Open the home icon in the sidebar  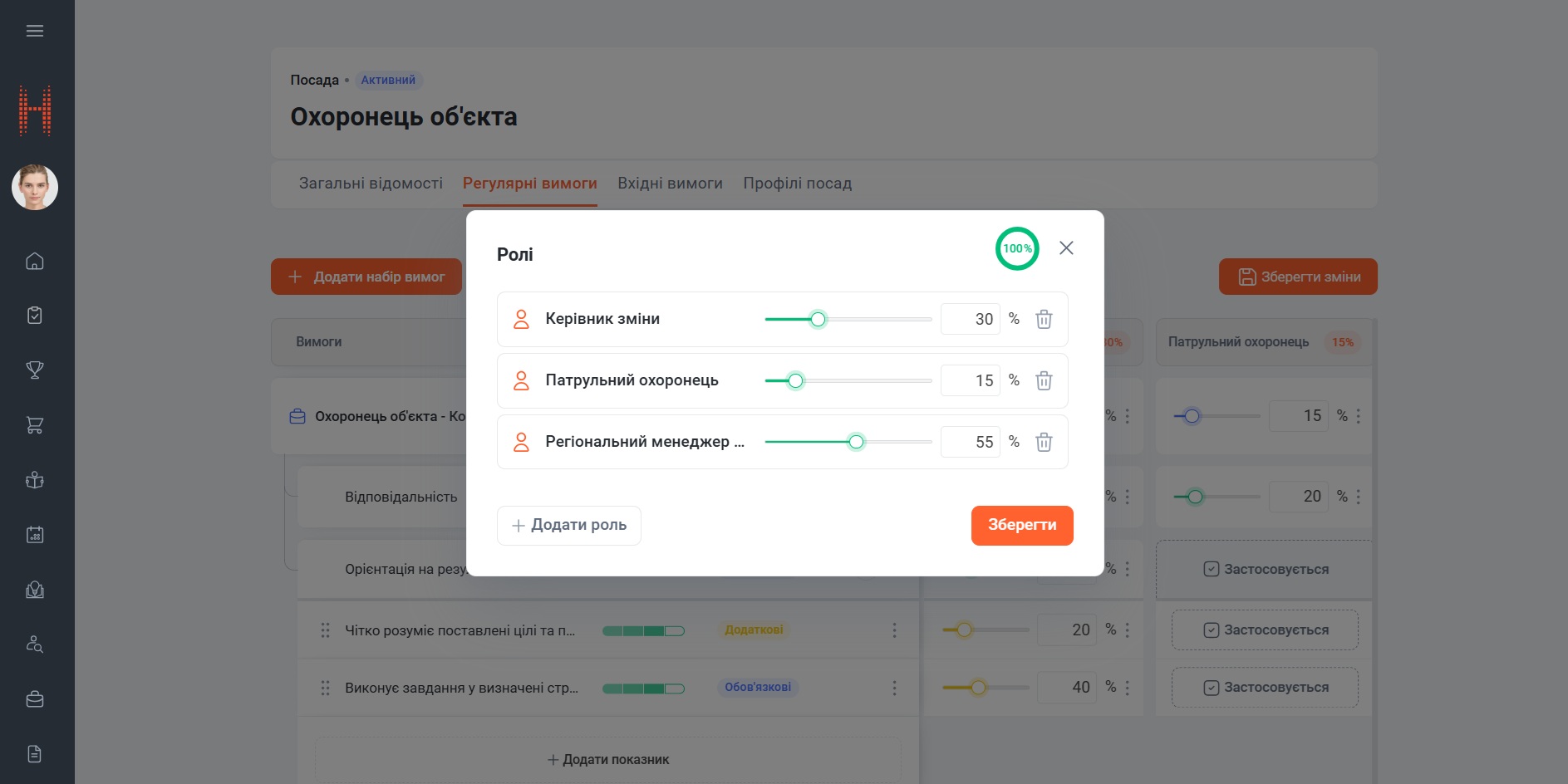pos(35,261)
